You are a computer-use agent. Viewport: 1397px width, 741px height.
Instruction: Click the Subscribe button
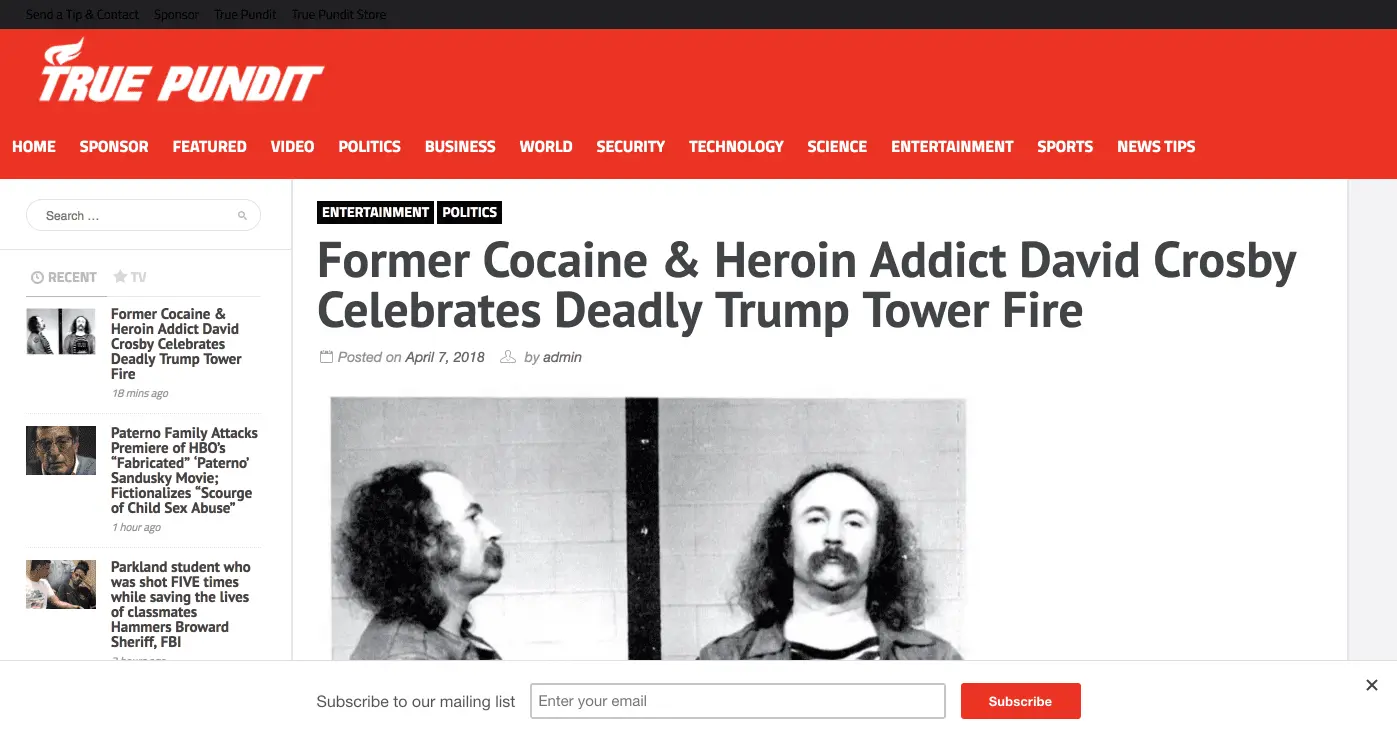click(x=1020, y=701)
